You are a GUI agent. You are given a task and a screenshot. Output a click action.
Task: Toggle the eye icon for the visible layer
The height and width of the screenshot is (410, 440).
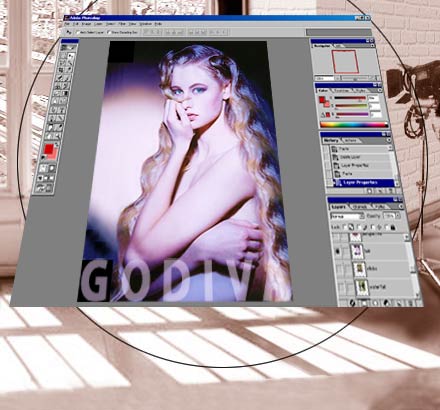click(338, 251)
